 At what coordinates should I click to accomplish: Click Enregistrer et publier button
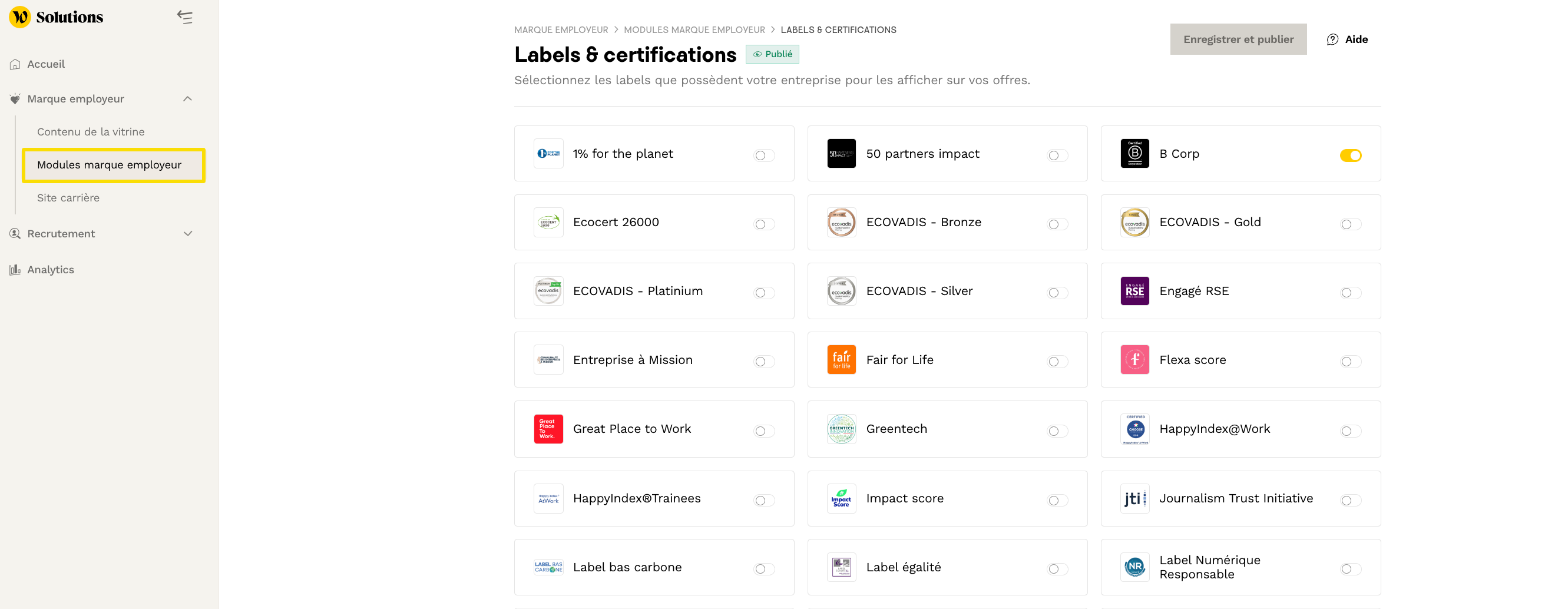pyautogui.click(x=1238, y=39)
